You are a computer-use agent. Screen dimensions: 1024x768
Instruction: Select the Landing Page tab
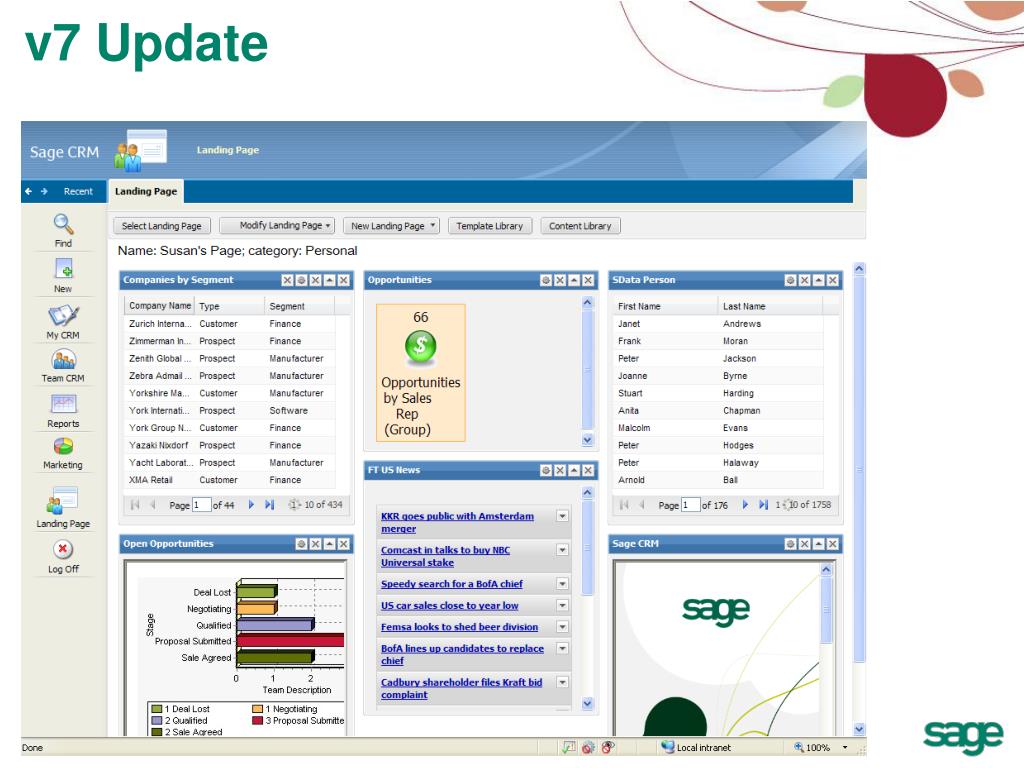click(x=146, y=191)
